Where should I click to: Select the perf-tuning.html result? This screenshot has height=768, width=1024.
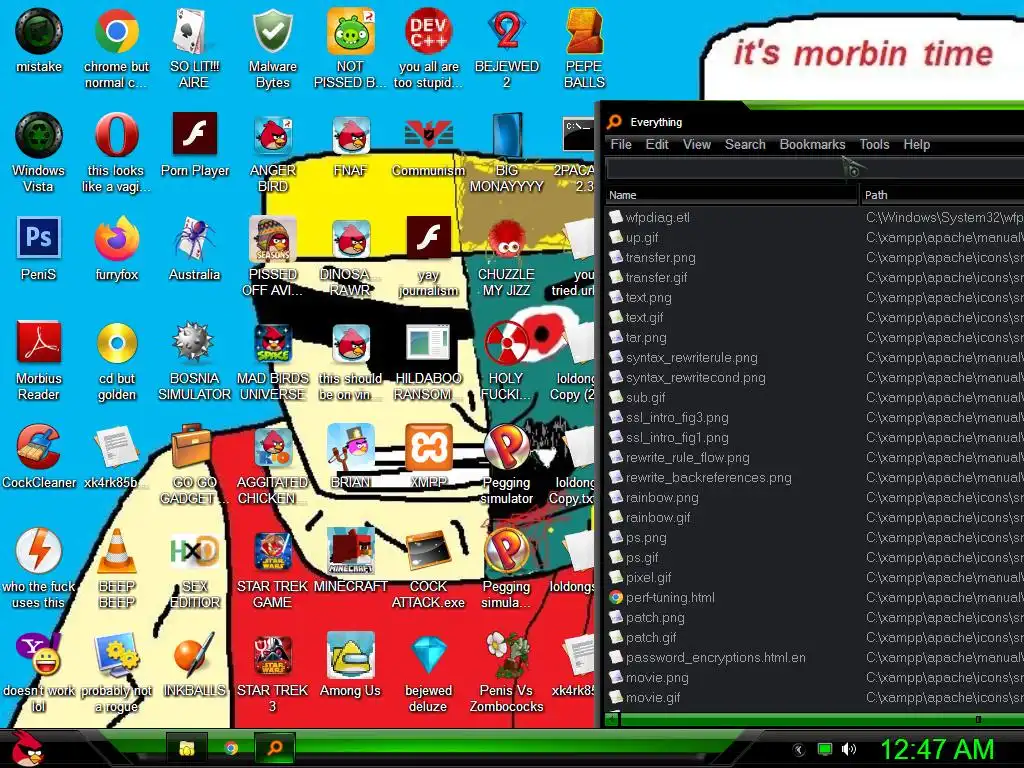coord(814,597)
